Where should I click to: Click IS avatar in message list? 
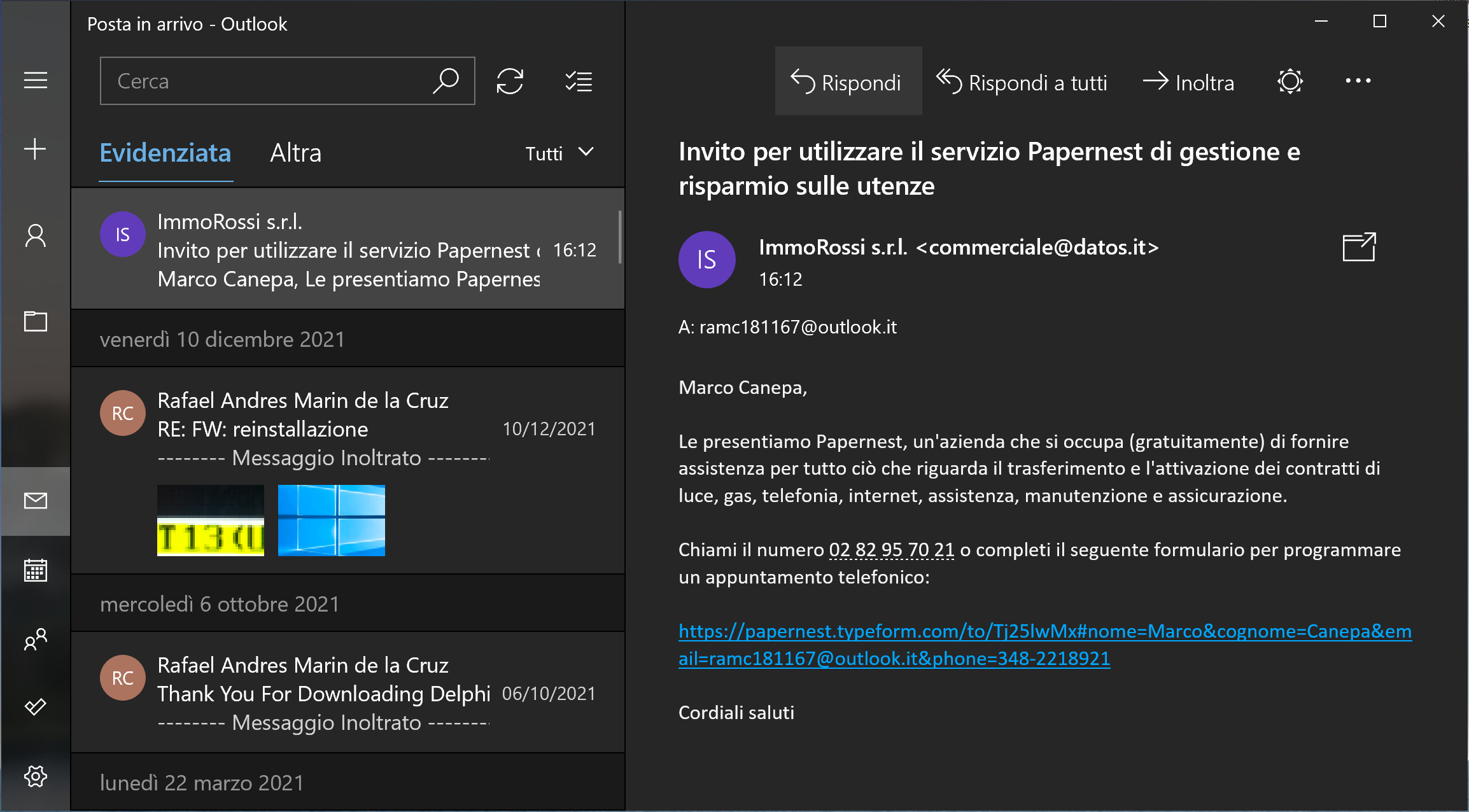[x=123, y=234]
